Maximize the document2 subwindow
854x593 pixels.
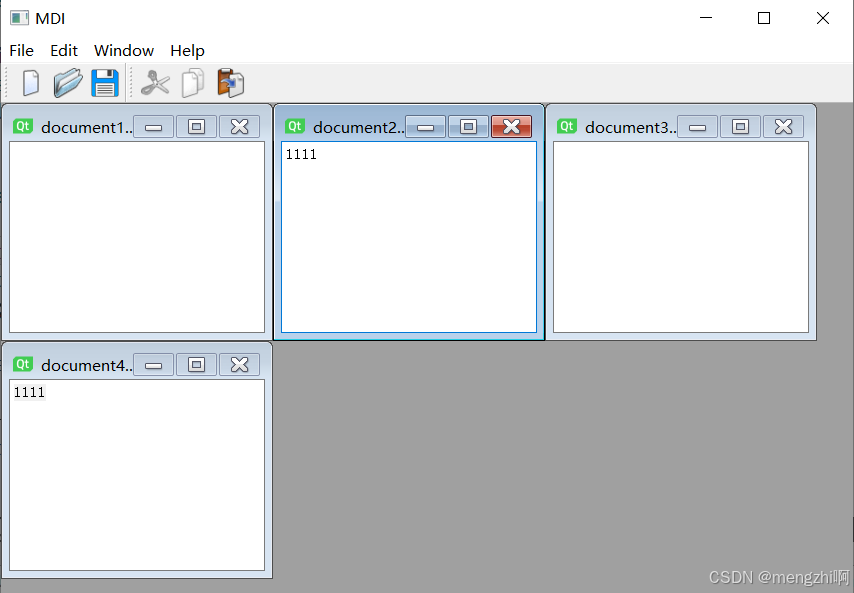pos(468,127)
